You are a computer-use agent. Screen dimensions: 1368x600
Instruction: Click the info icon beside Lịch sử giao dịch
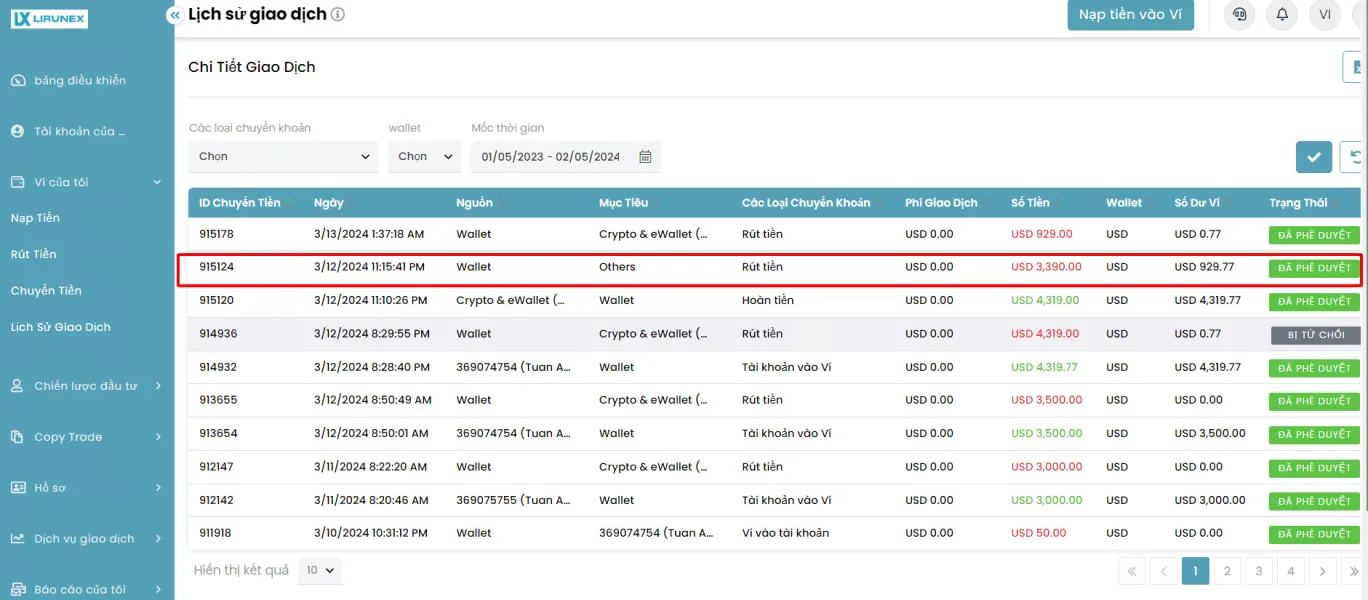click(338, 15)
